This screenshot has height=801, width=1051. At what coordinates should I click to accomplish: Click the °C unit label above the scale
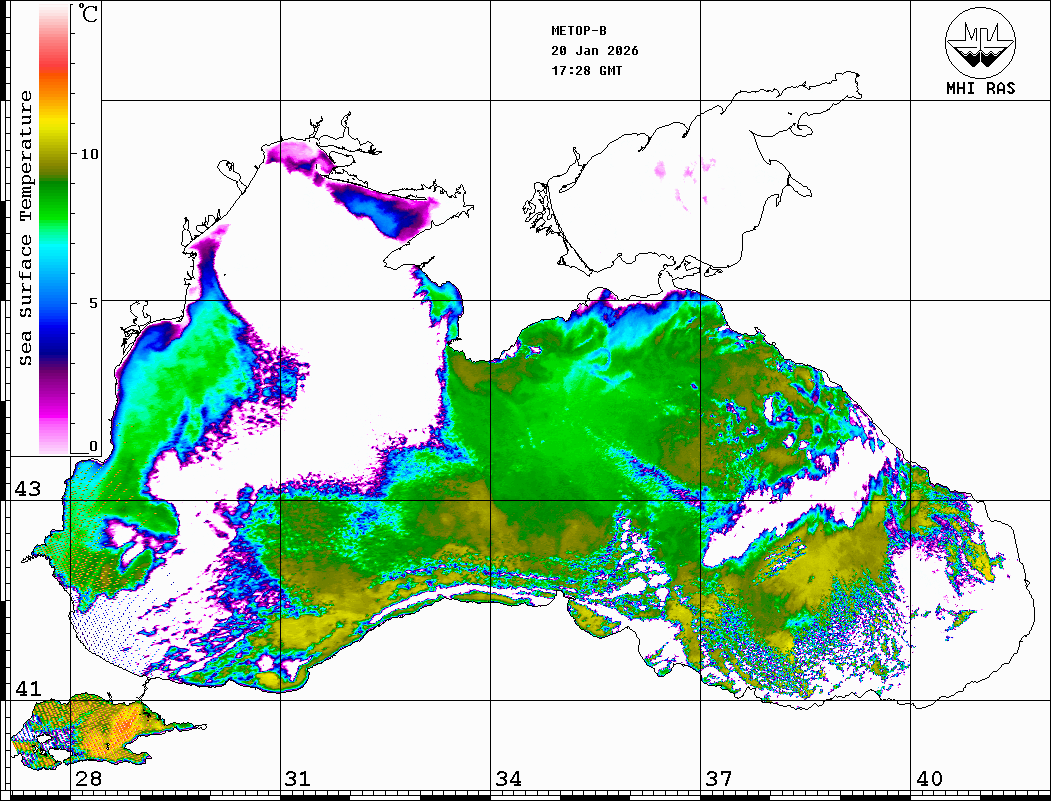pyautogui.click(x=90, y=16)
